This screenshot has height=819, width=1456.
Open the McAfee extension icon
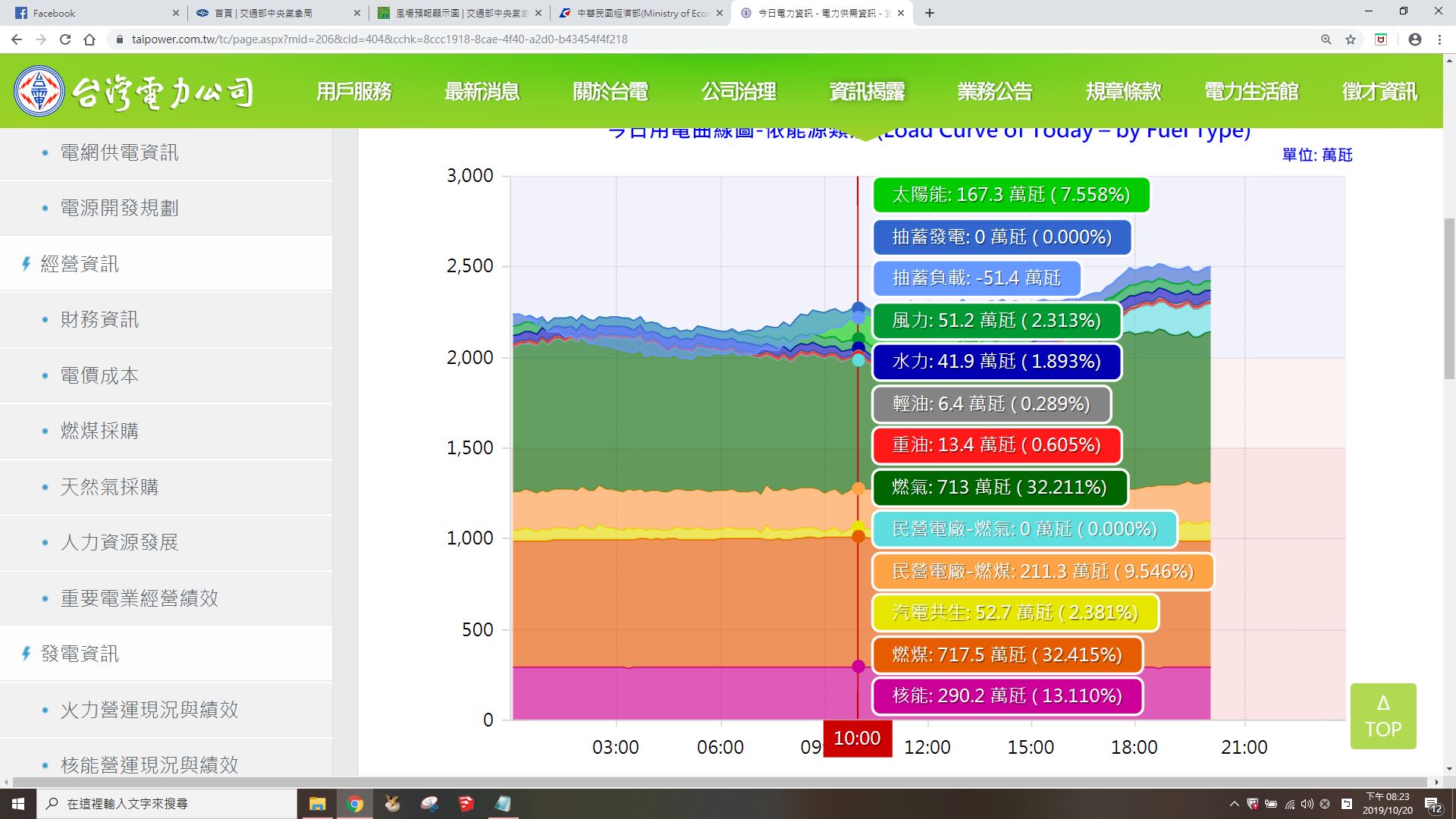1381,39
